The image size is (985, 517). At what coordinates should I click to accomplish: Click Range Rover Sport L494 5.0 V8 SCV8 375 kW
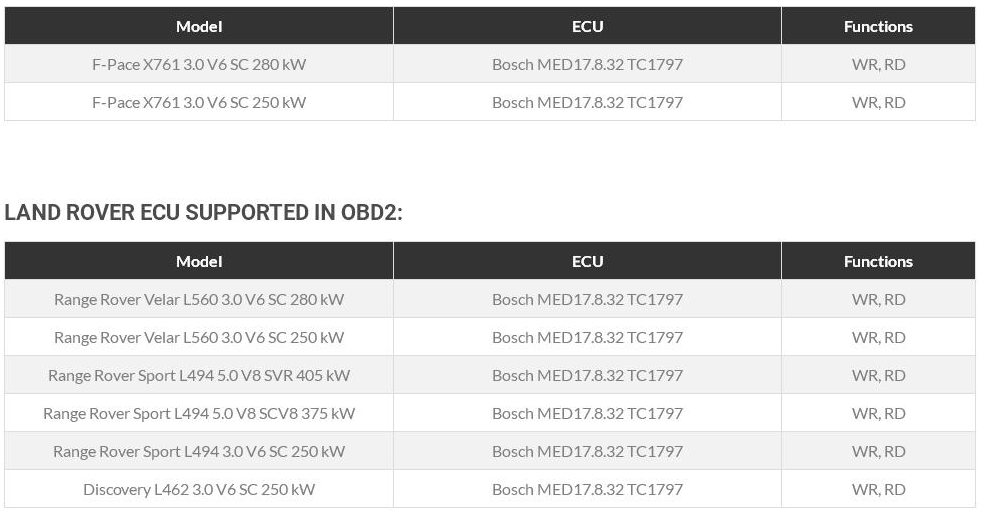tap(199, 413)
